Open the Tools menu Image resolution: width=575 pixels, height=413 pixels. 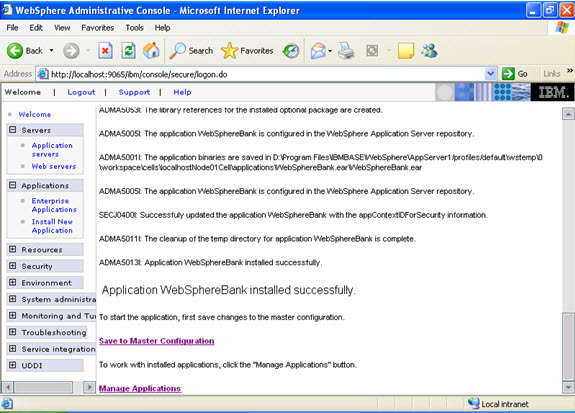[x=135, y=28]
